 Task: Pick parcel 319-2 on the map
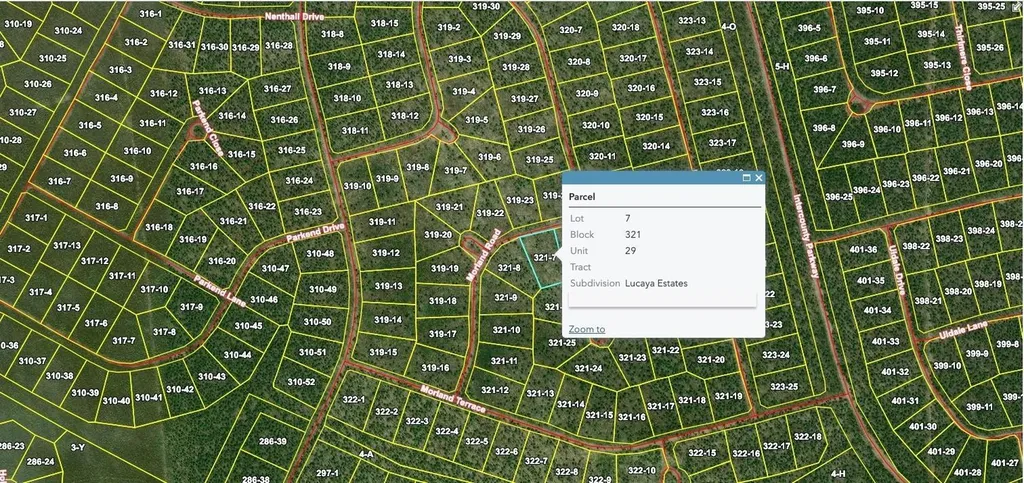(449, 28)
